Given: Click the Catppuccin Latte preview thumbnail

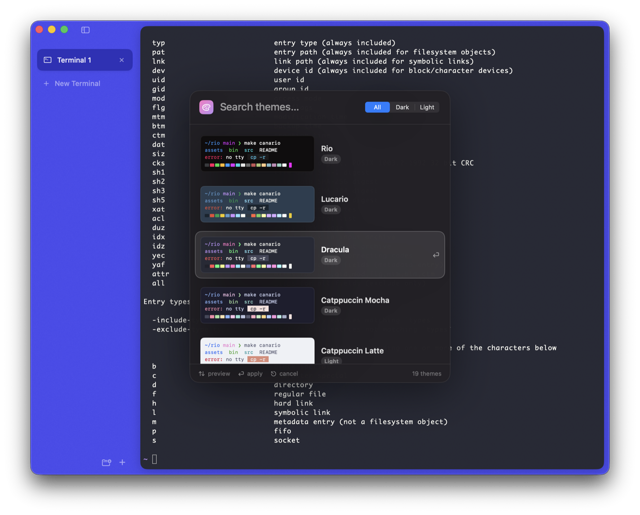Looking at the screenshot, I should click(257, 351).
